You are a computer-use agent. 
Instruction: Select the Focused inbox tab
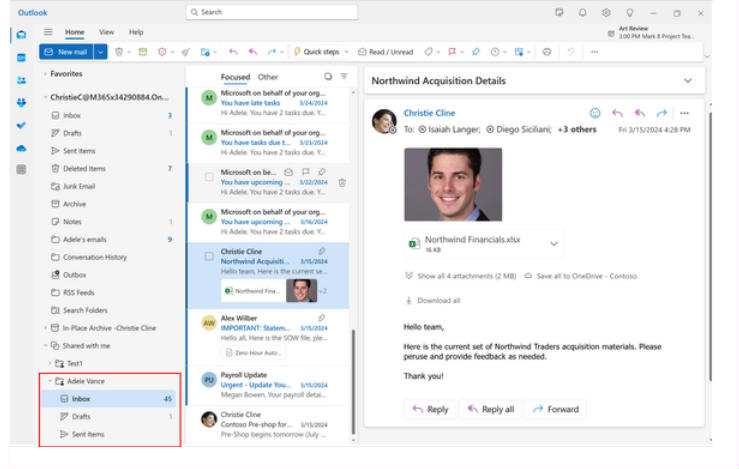(235, 77)
